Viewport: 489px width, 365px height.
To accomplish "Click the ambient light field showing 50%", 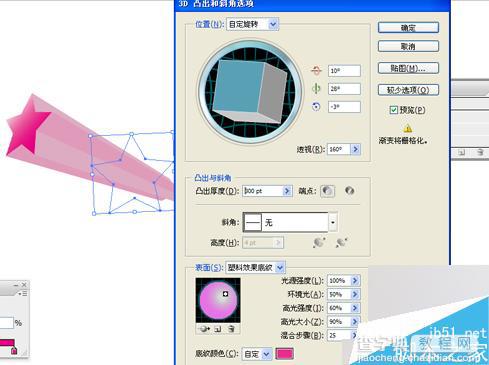I will coord(339,294).
